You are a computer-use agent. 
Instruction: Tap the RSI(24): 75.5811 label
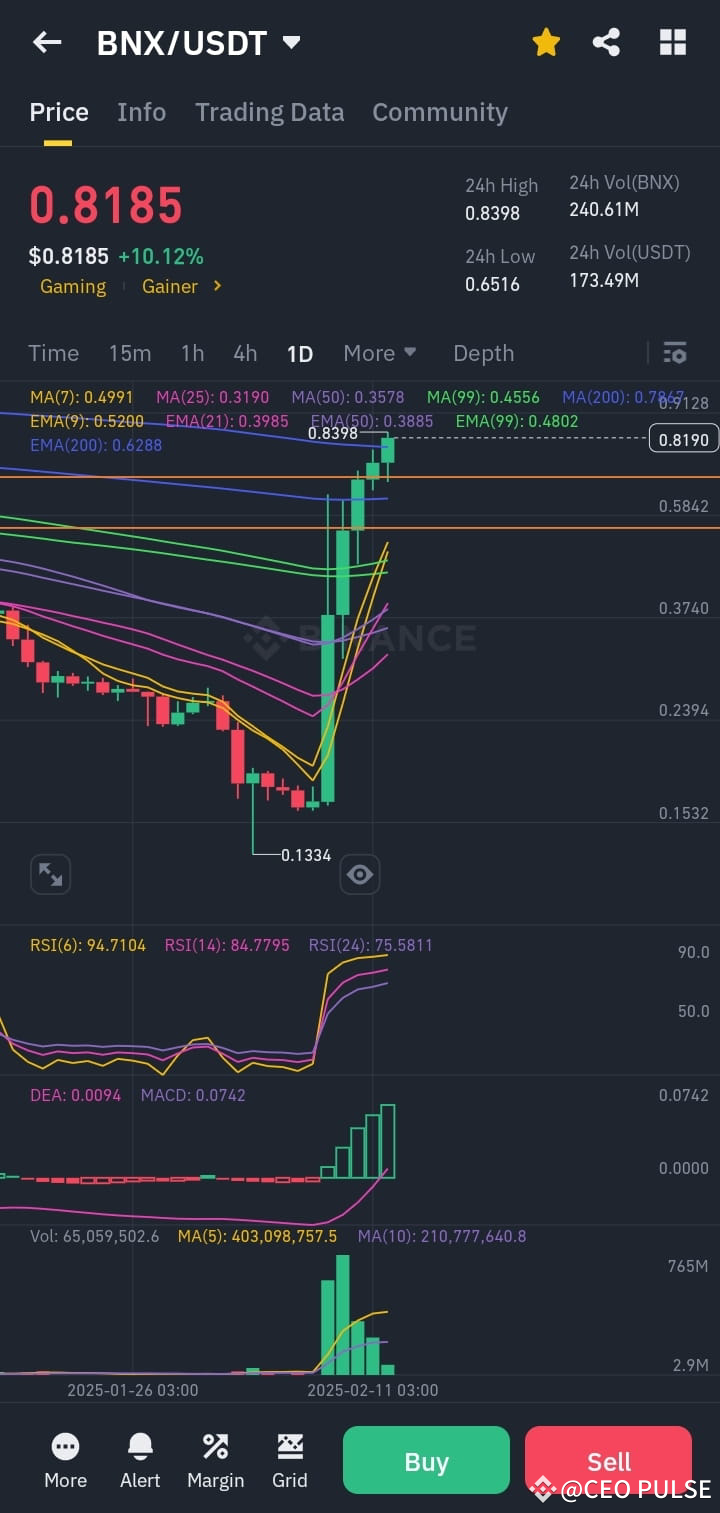click(370, 945)
